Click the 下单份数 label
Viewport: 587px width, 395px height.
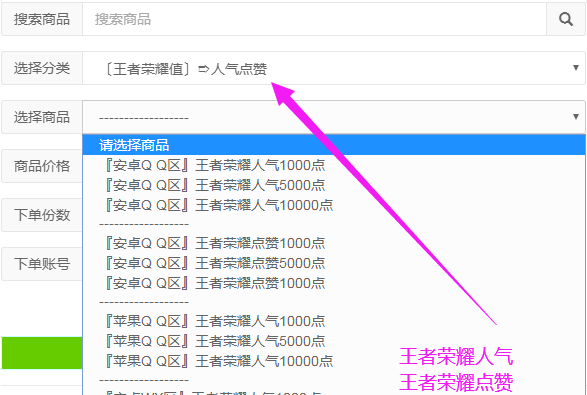pos(42,215)
